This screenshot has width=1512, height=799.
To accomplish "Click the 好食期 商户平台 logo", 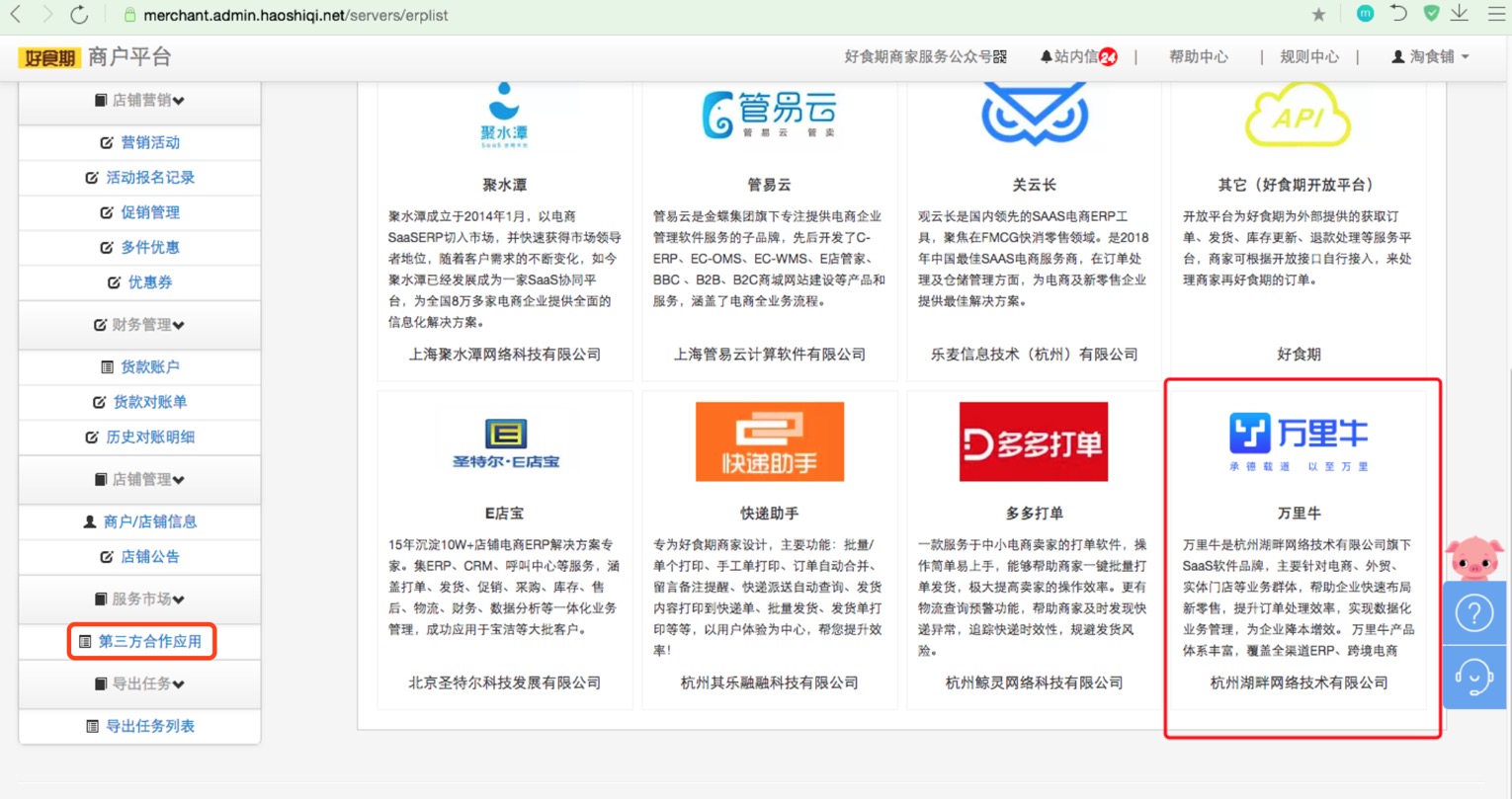I will coord(95,57).
